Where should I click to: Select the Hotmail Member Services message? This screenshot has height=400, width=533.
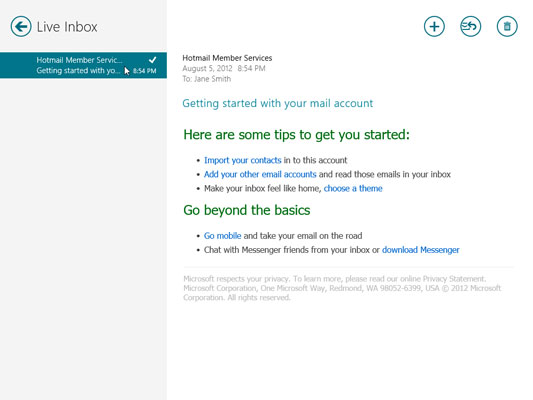[83, 65]
